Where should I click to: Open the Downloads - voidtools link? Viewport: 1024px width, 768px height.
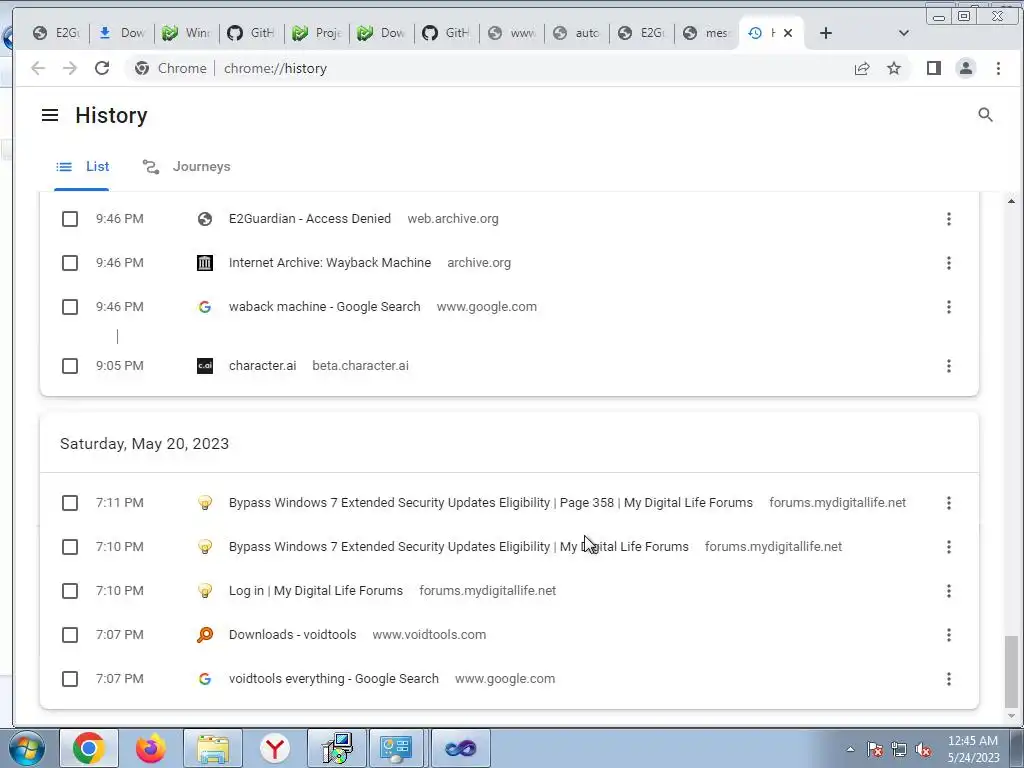pyautogui.click(x=293, y=635)
